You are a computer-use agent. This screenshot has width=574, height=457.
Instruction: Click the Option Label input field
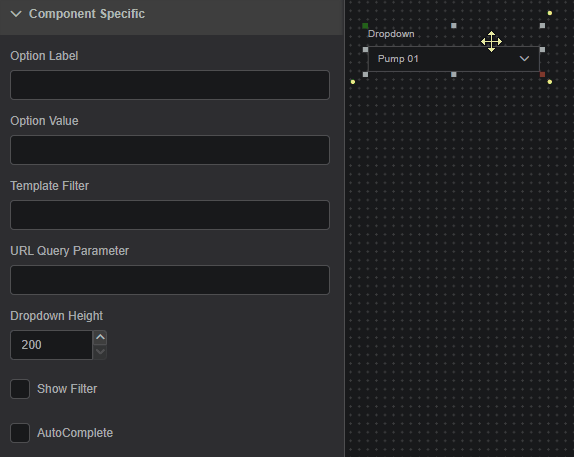170,85
